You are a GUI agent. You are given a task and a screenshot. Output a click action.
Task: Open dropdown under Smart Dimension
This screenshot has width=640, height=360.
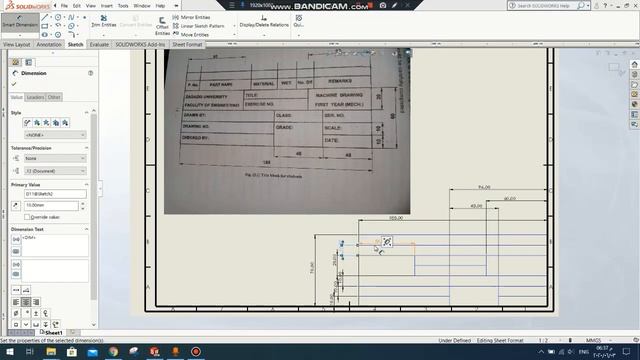20,35
